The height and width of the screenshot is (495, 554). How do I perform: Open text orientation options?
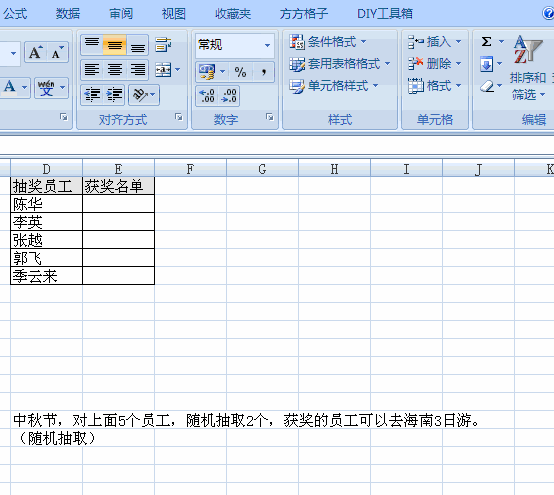click(144, 95)
